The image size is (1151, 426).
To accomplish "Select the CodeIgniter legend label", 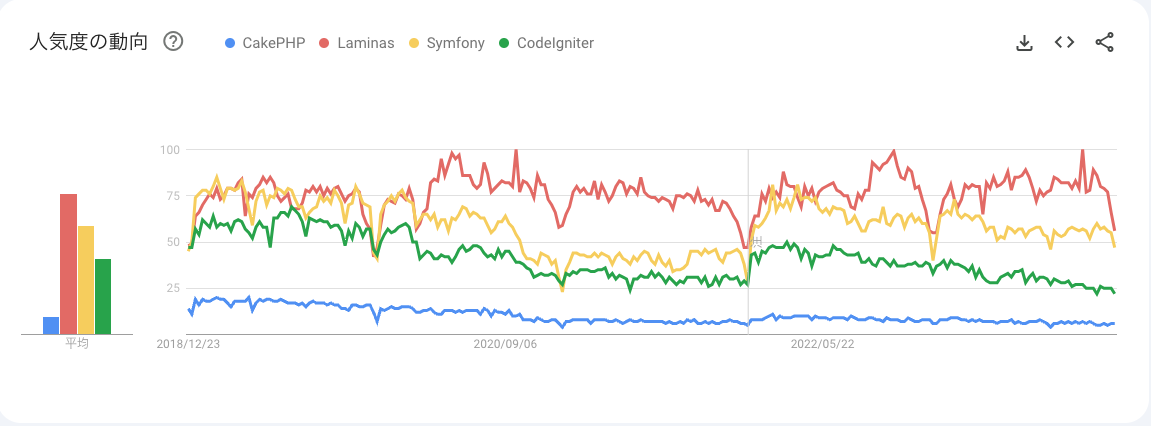I will coord(555,43).
